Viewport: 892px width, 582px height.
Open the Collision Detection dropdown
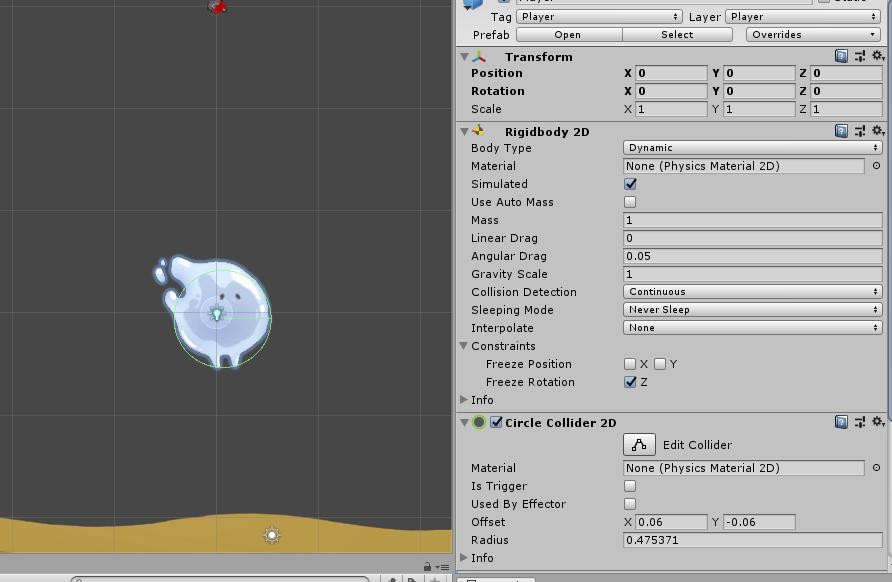(753, 291)
